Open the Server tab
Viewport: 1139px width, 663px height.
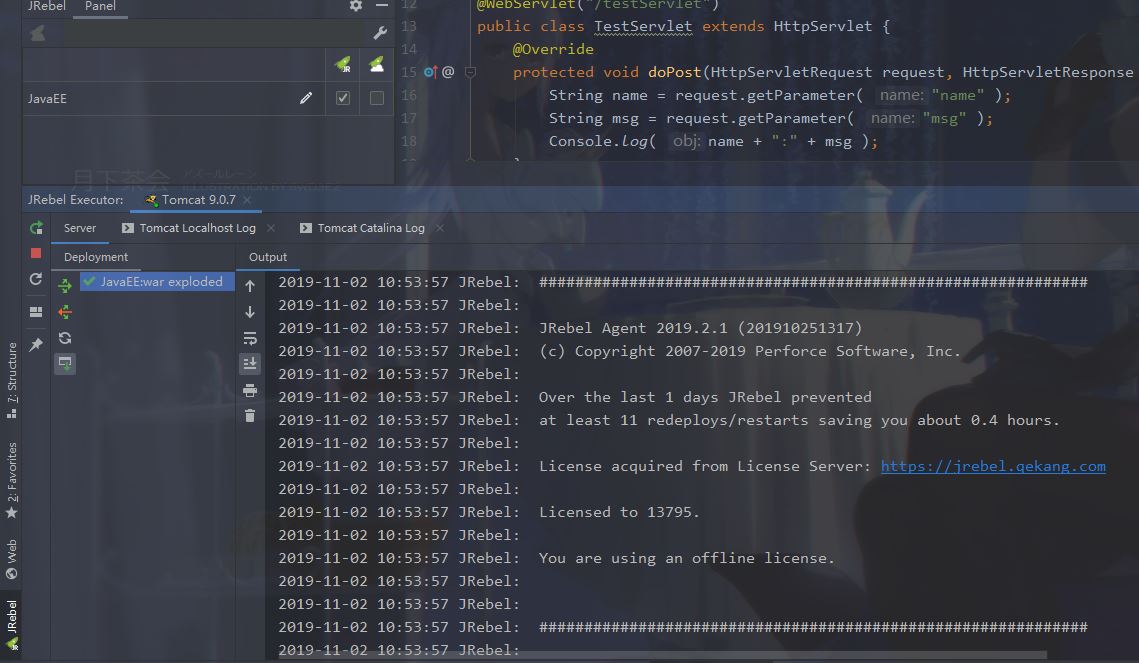click(x=80, y=228)
